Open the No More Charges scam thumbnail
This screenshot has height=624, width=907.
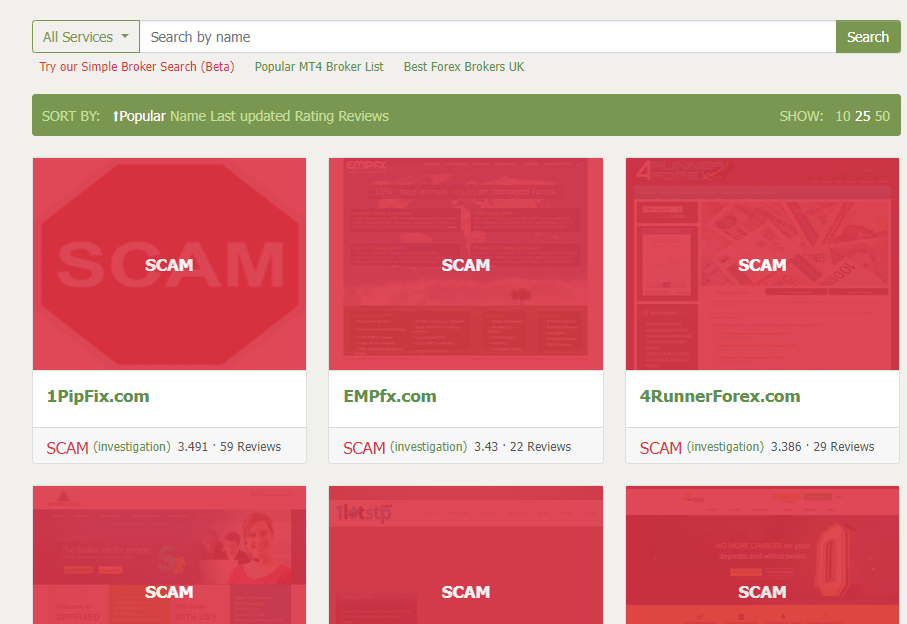[762, 555]
